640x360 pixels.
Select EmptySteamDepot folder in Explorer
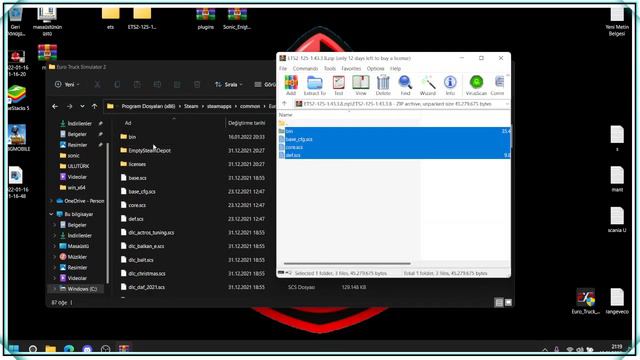click(x=149, y=150)
